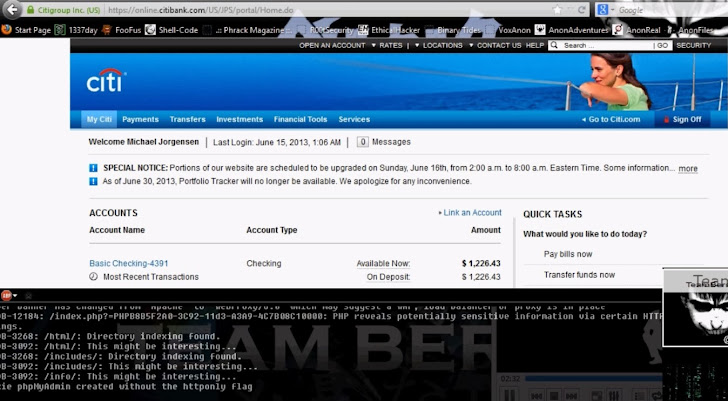Open the Start Page bookmark
Screen dimensions: 728x401
coord(26,30)
